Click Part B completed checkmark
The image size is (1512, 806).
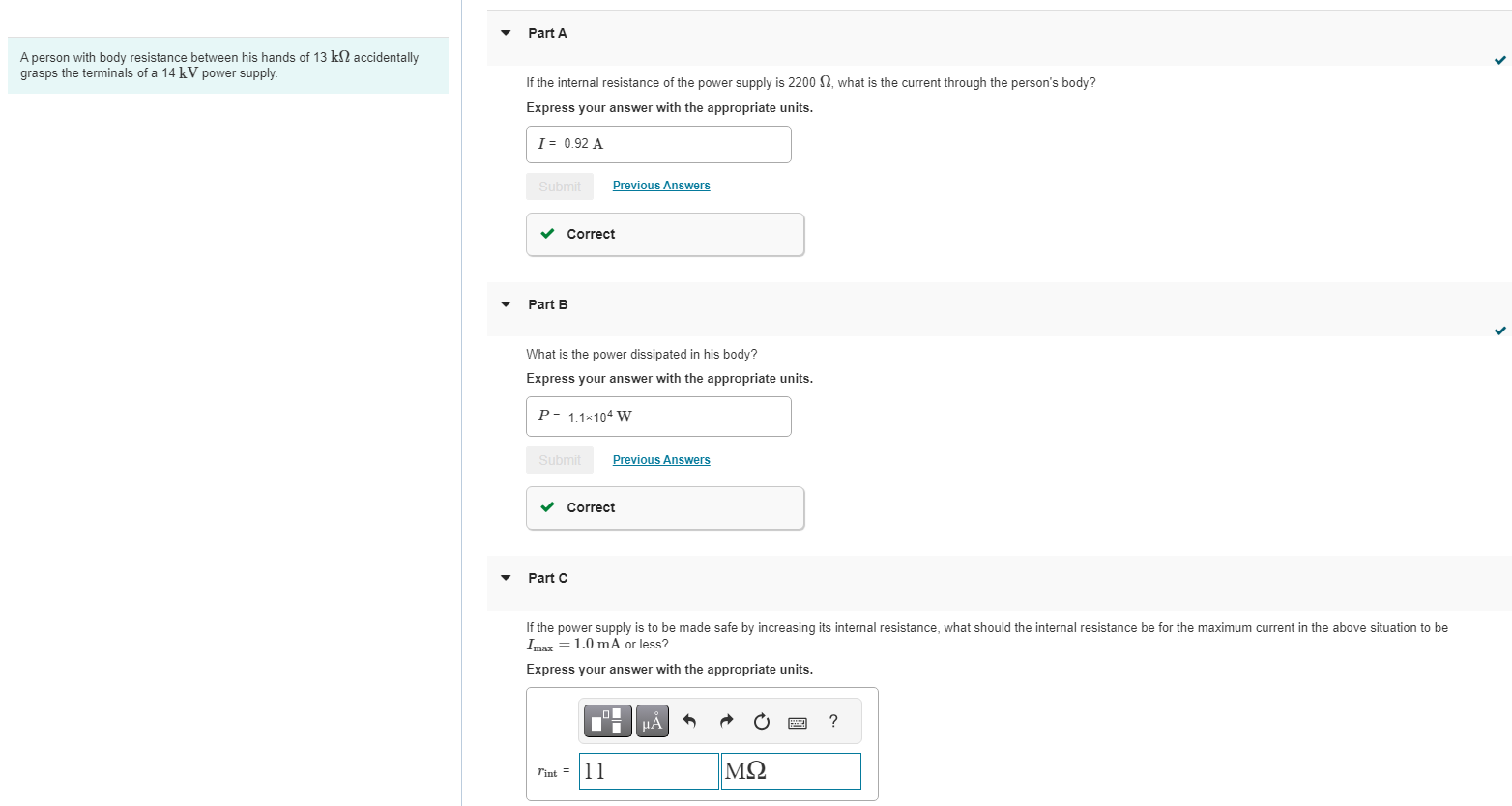(1499, 331)
